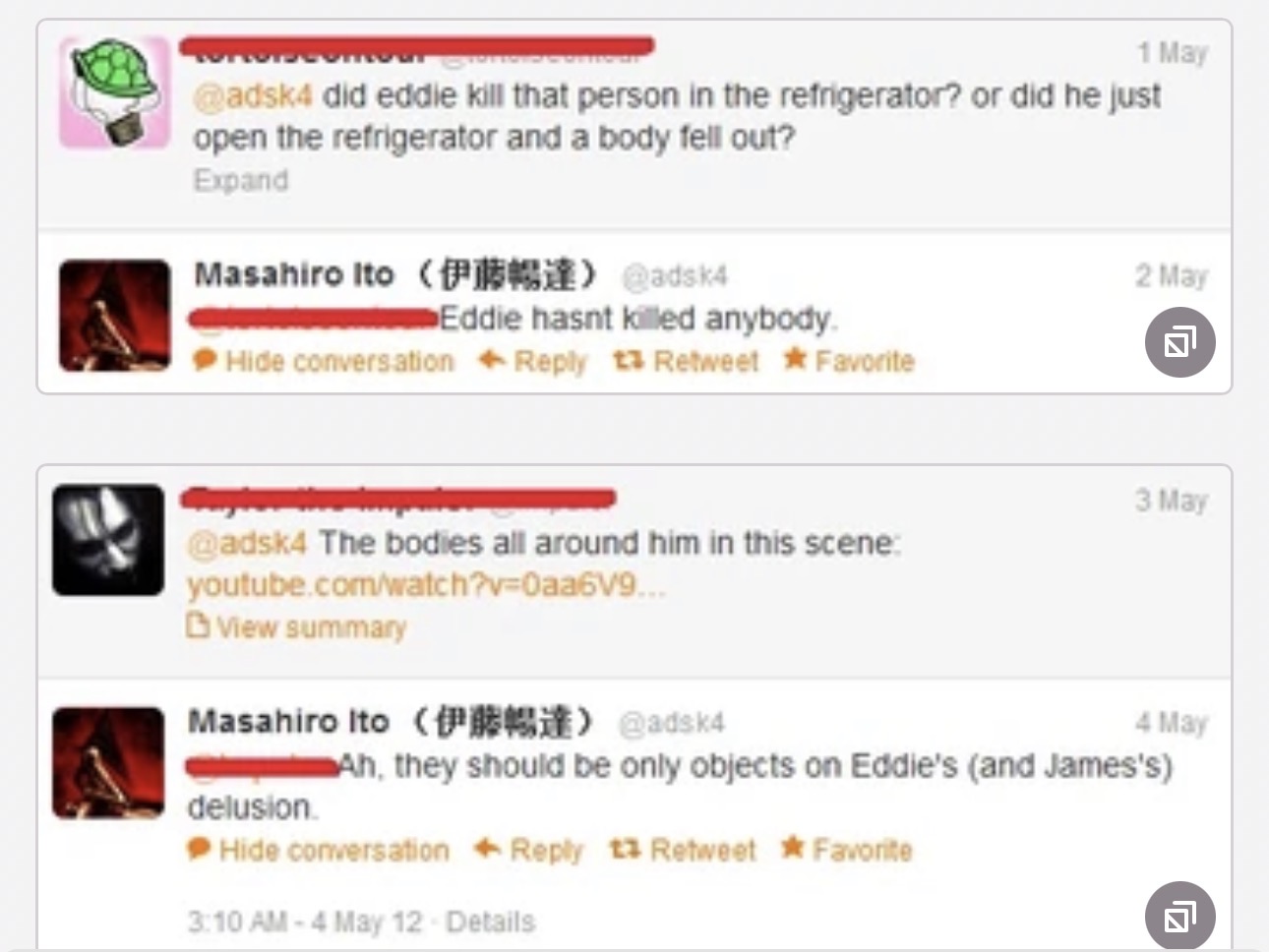Expand the refrigerator question tweet
The height and width of the screenshot is (952, 1269).
[241, 180]
